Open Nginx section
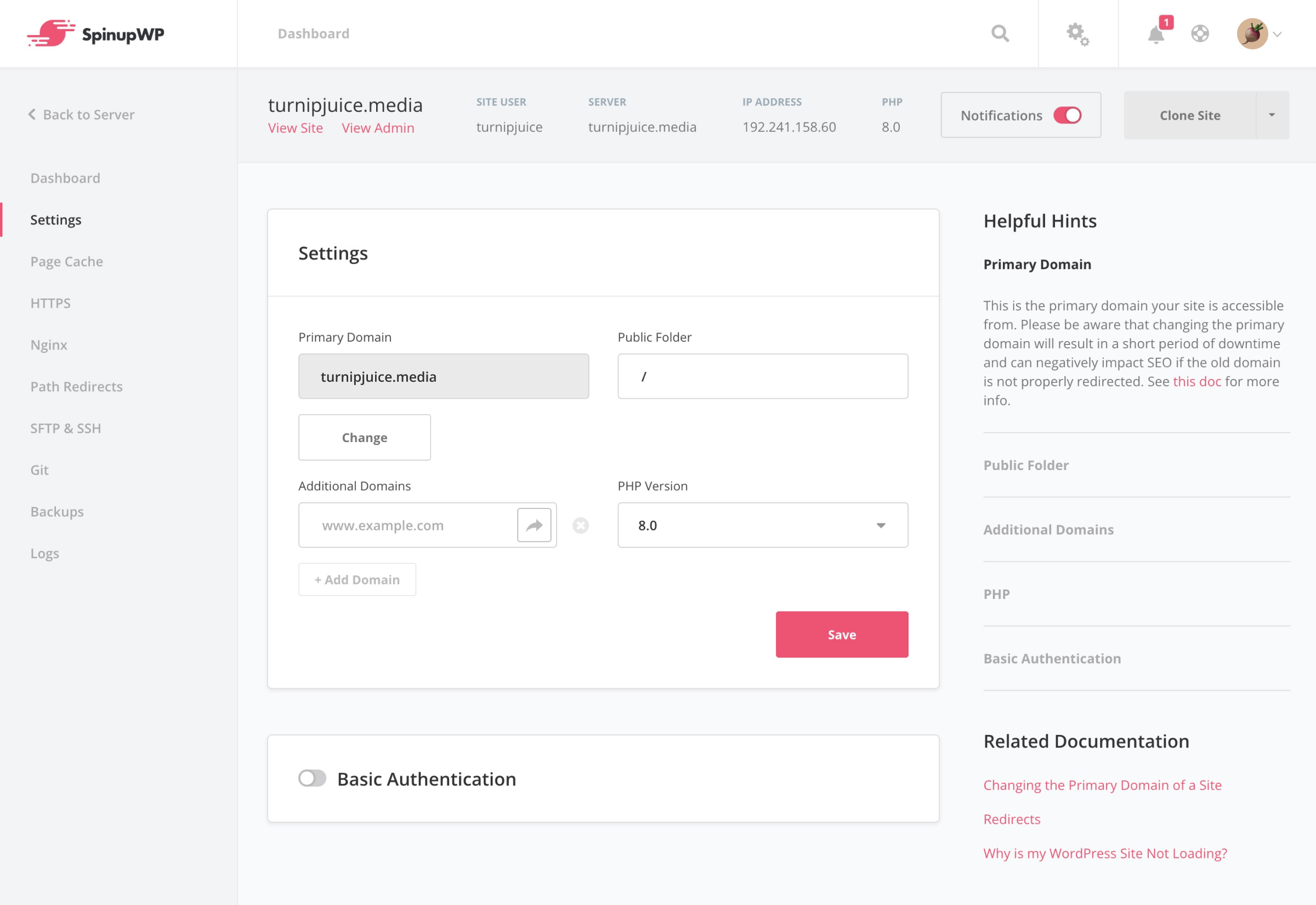The height and width of the screenshot is (905, 1316). click(x=49, y=345)
